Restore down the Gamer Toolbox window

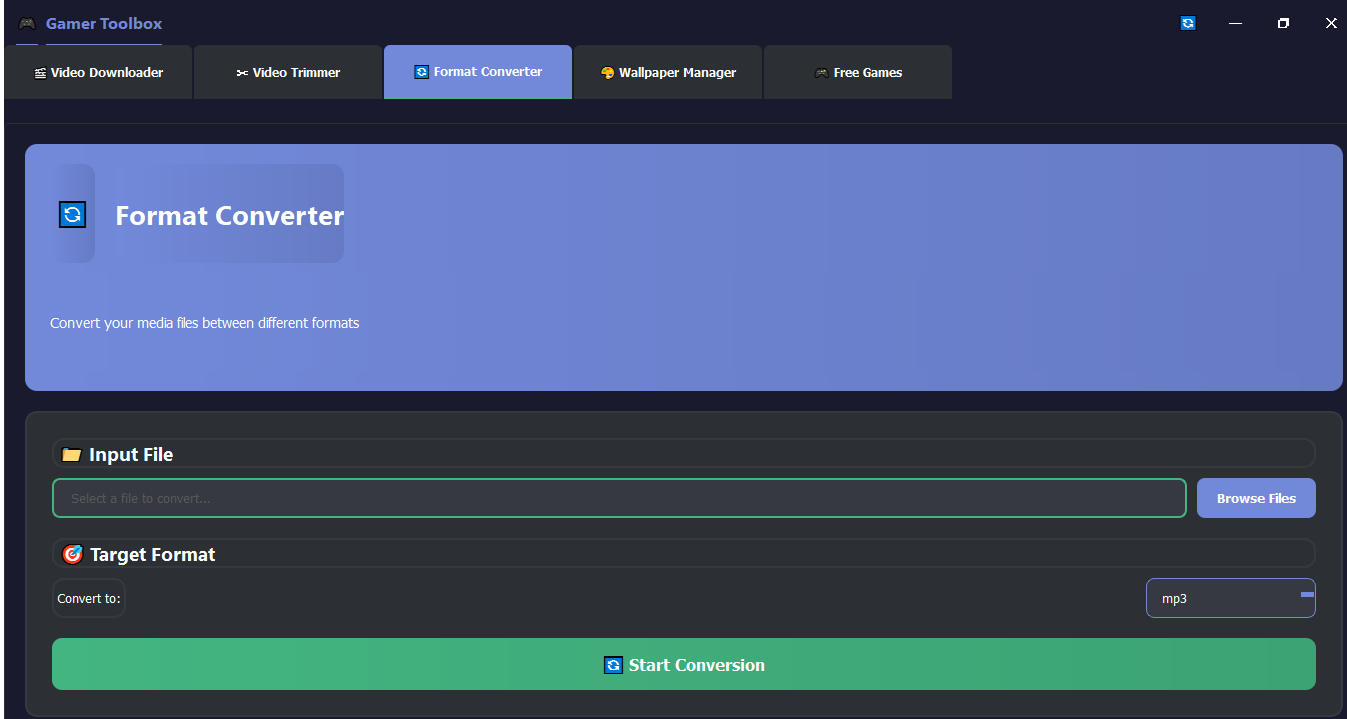1284,23
